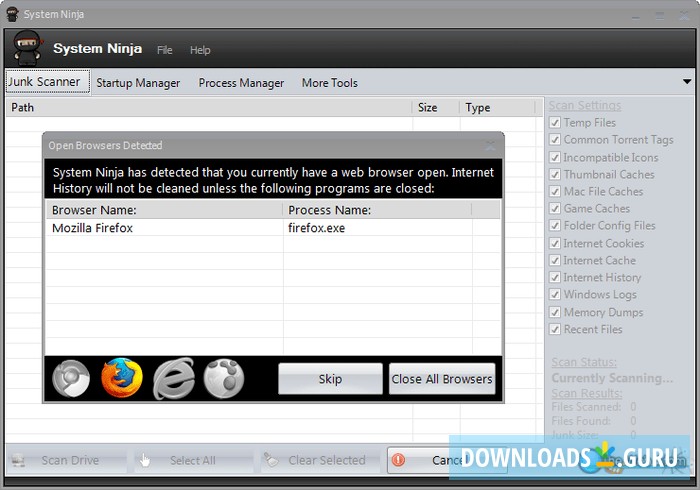The width and height of the screenshot is (700, 490).
Task: Click the Files Scanned value
Action: coord(633,407)
